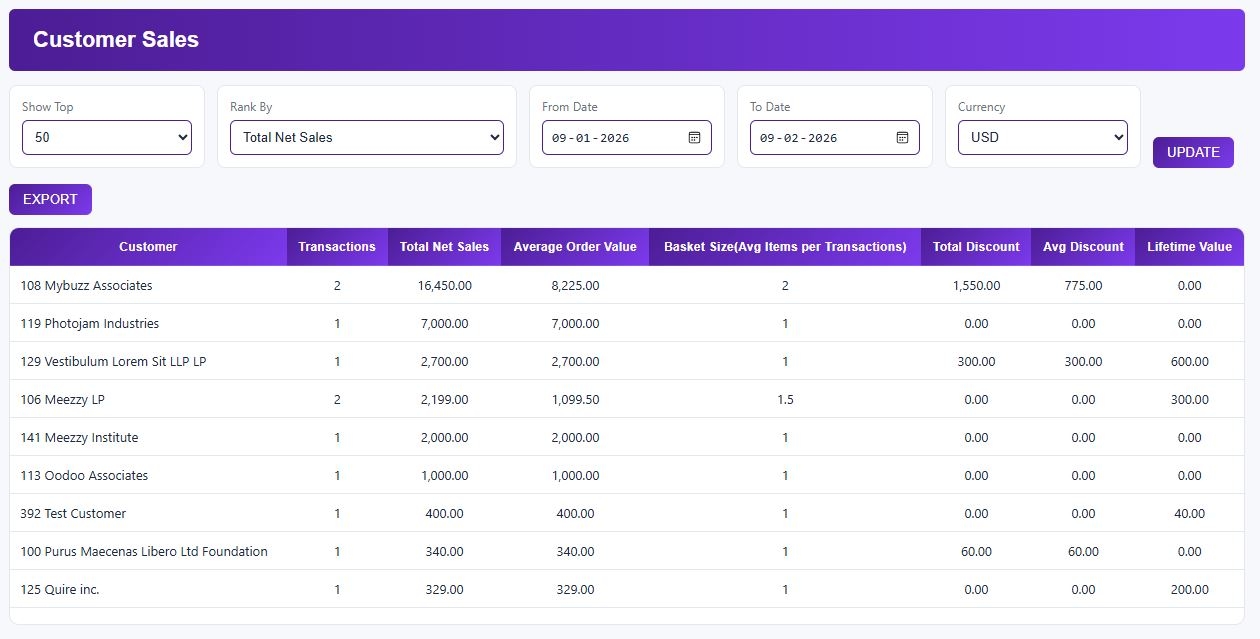Open the Currency dropdown
The height and width of the screenshot is (639, 1260).
point(1042,137)
